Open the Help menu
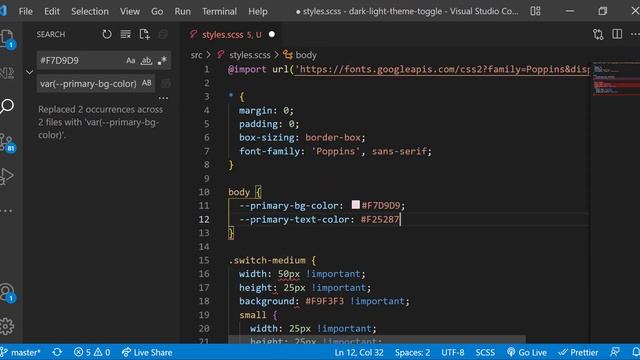 tap(258, 11)
